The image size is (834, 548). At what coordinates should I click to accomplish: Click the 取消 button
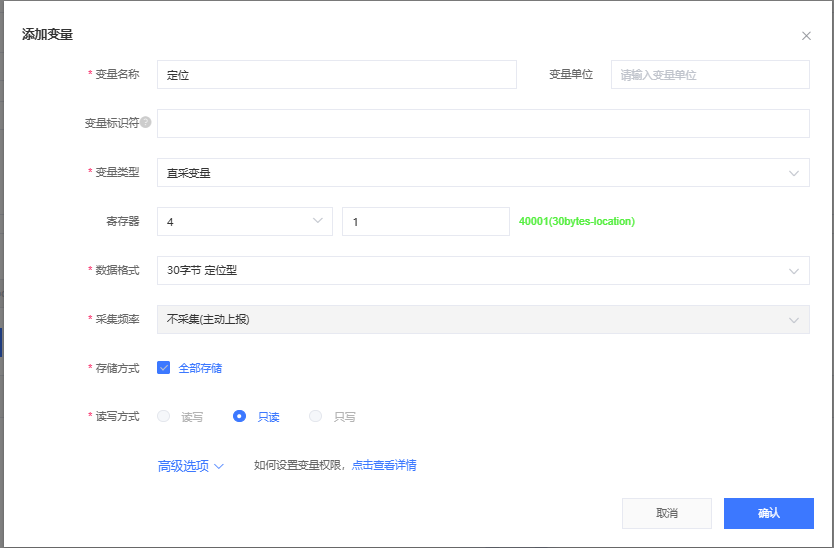pos(666,513)
